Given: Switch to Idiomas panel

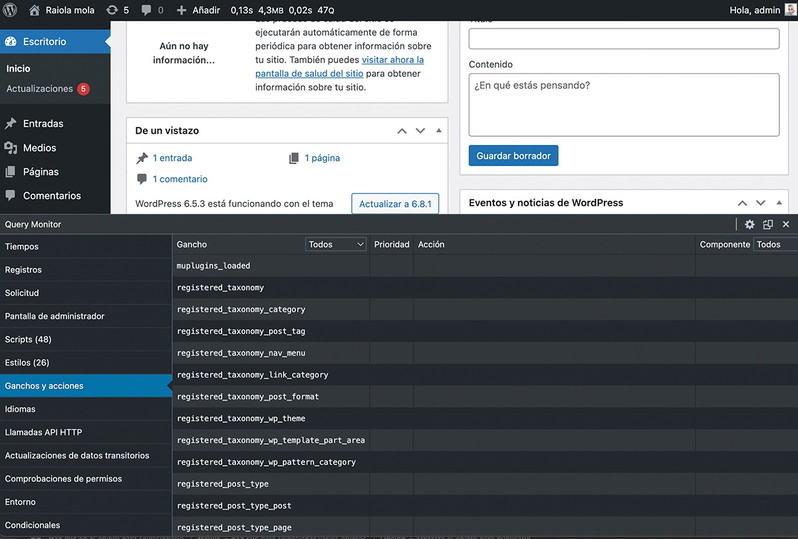Looking at the screenshot, I should click(86, 409).
